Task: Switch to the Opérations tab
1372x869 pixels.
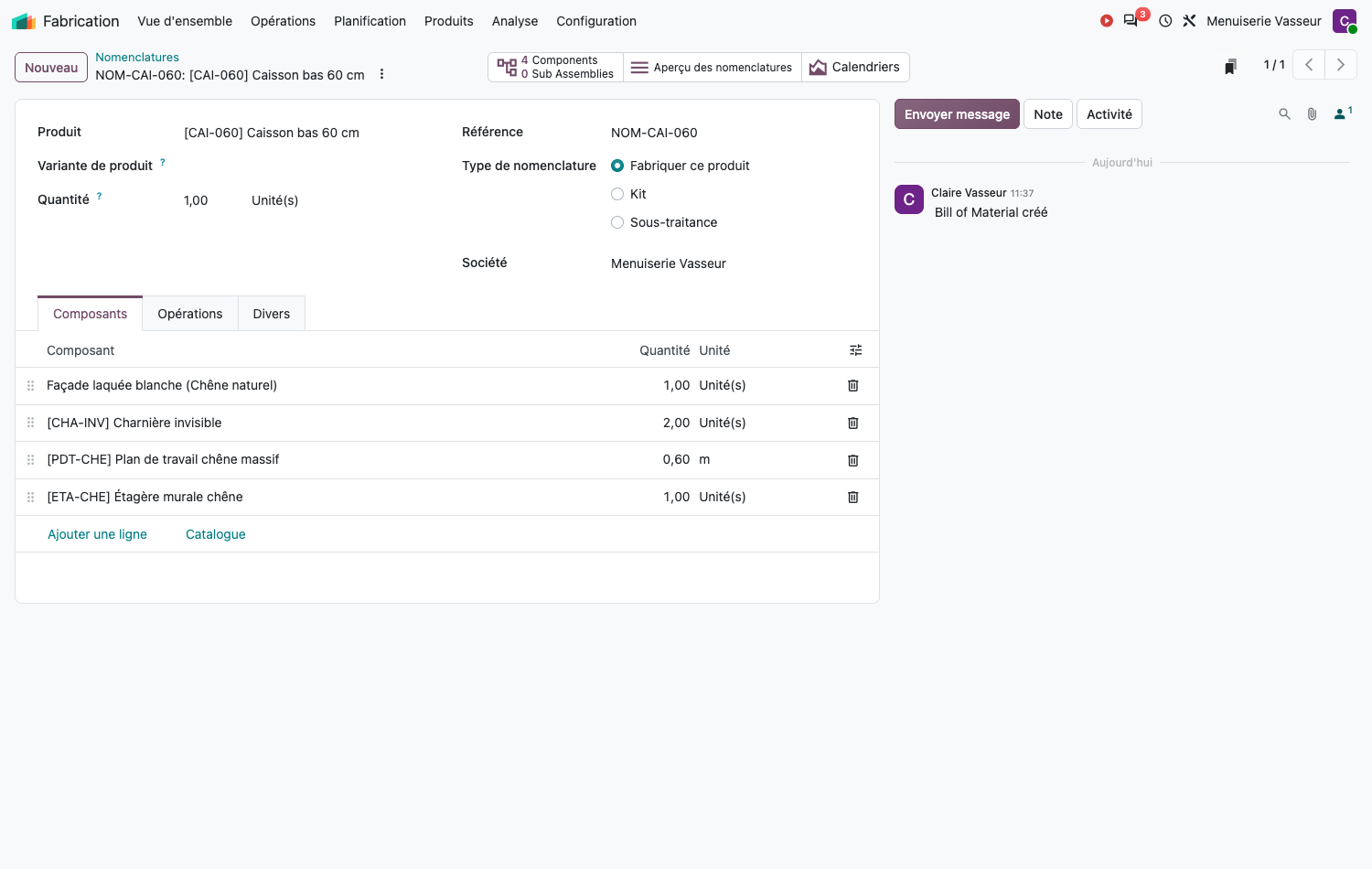Action: click(x=190, y=314)
